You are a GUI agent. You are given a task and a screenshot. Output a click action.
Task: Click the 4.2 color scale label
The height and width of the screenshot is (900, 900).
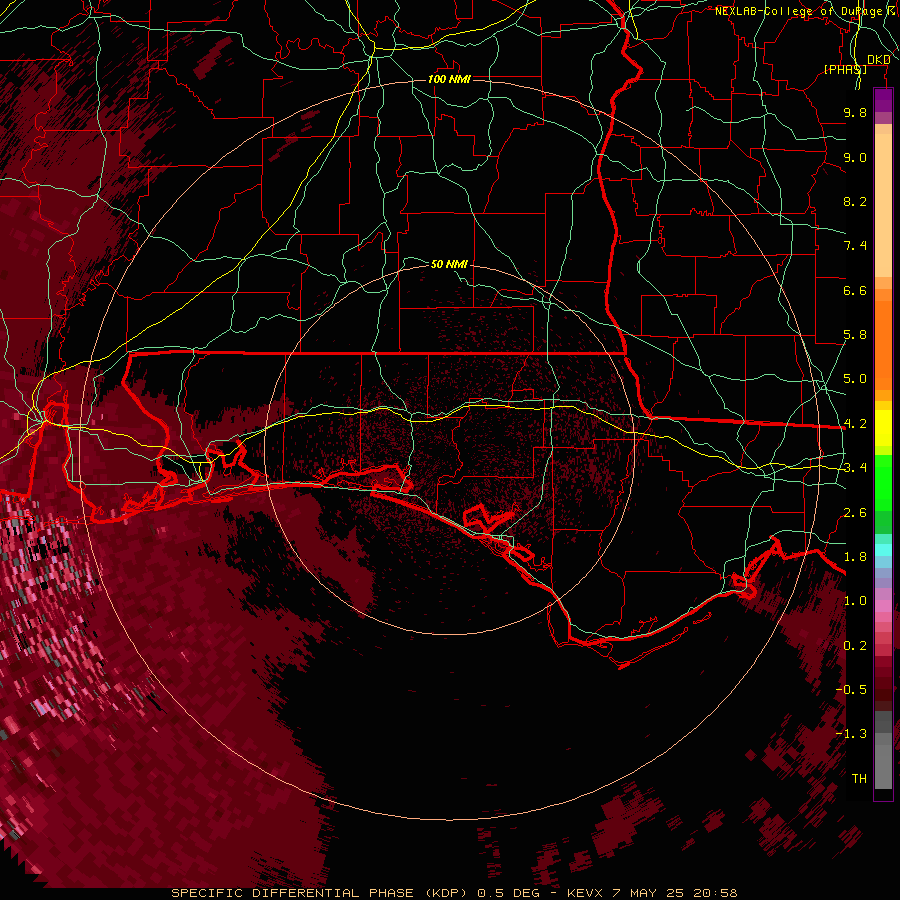(855, 424)
